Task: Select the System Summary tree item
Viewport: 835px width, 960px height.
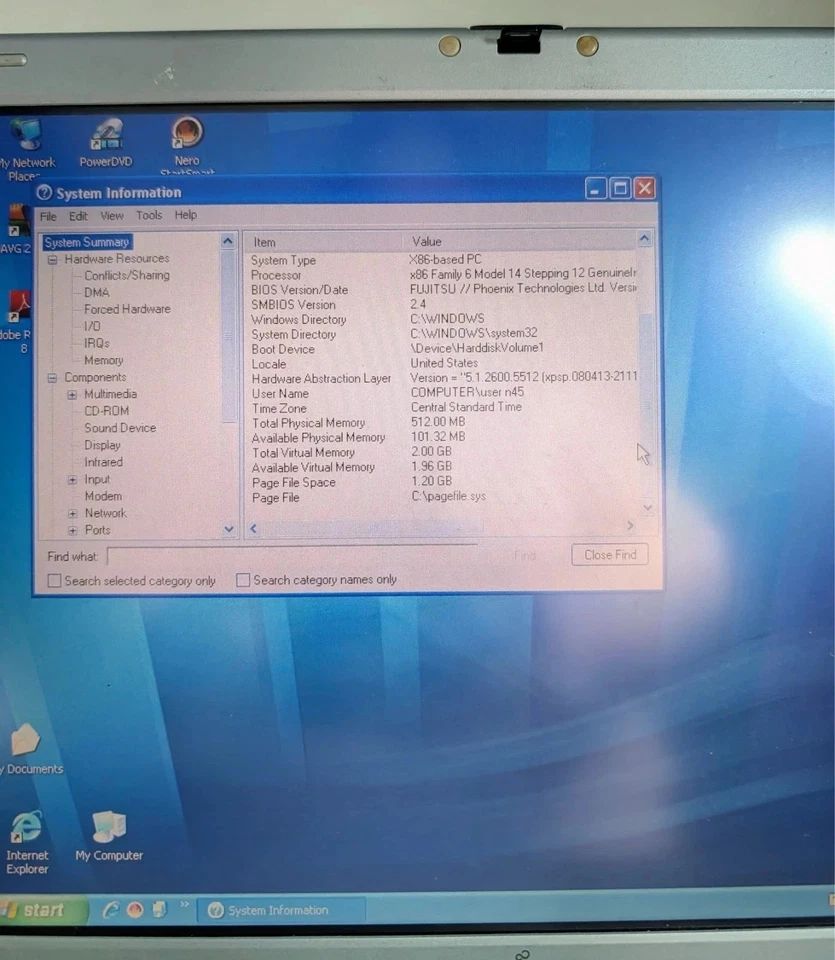Action: pos(86,241)
